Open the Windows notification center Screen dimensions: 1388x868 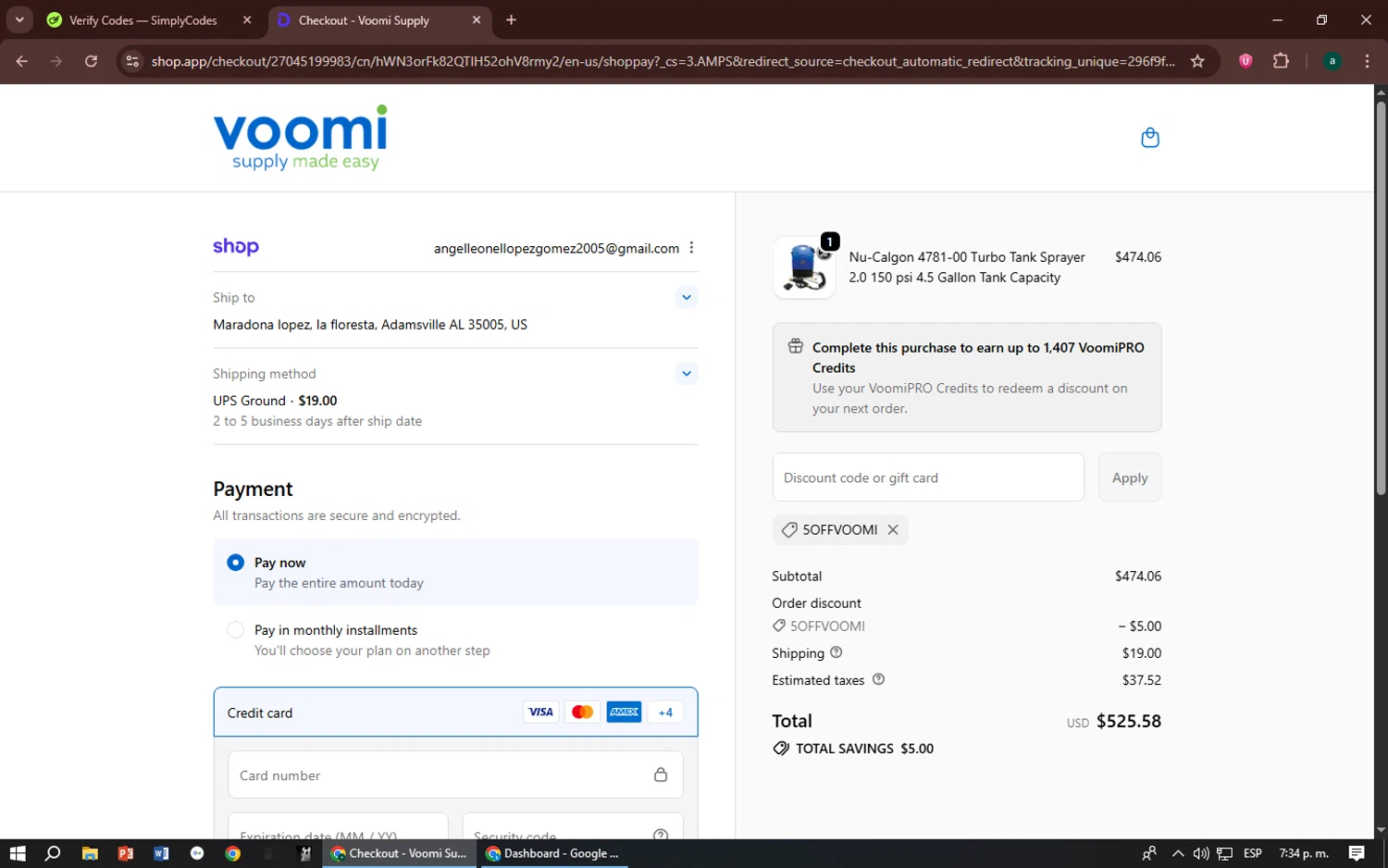point(1357,853)
